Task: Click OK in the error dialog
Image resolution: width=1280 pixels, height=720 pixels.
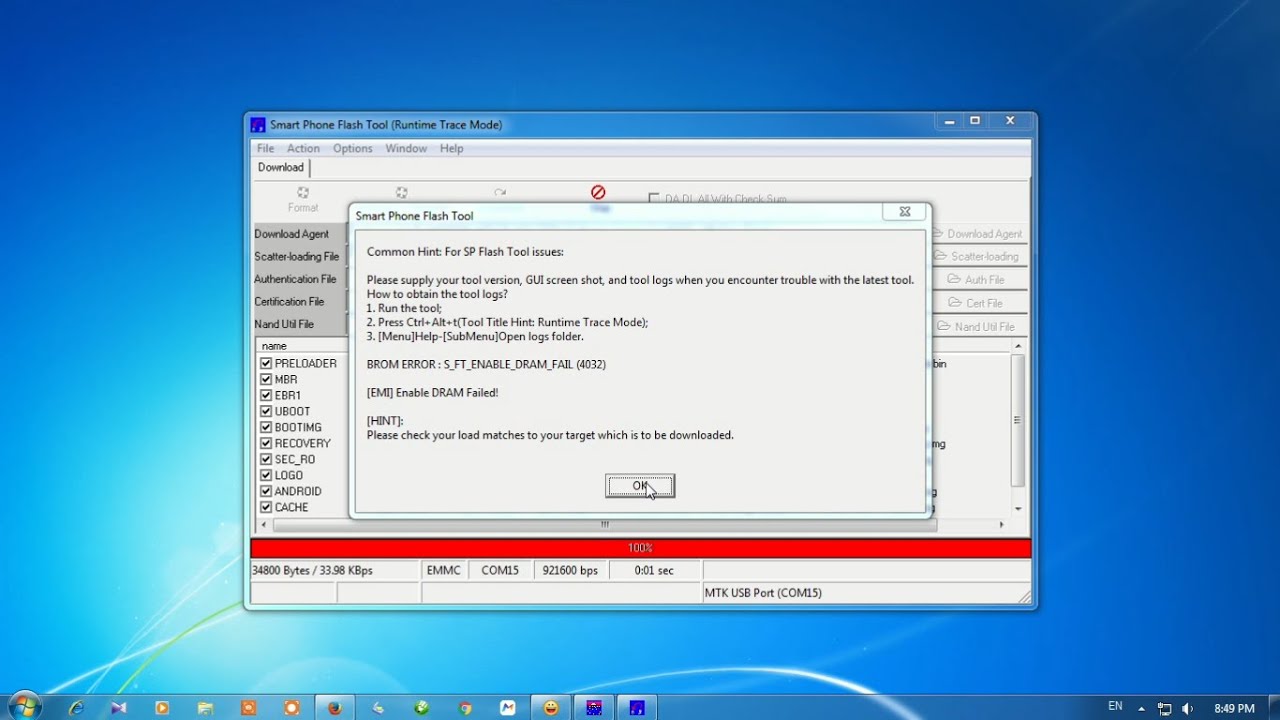Action: click(x=640, y=486)
